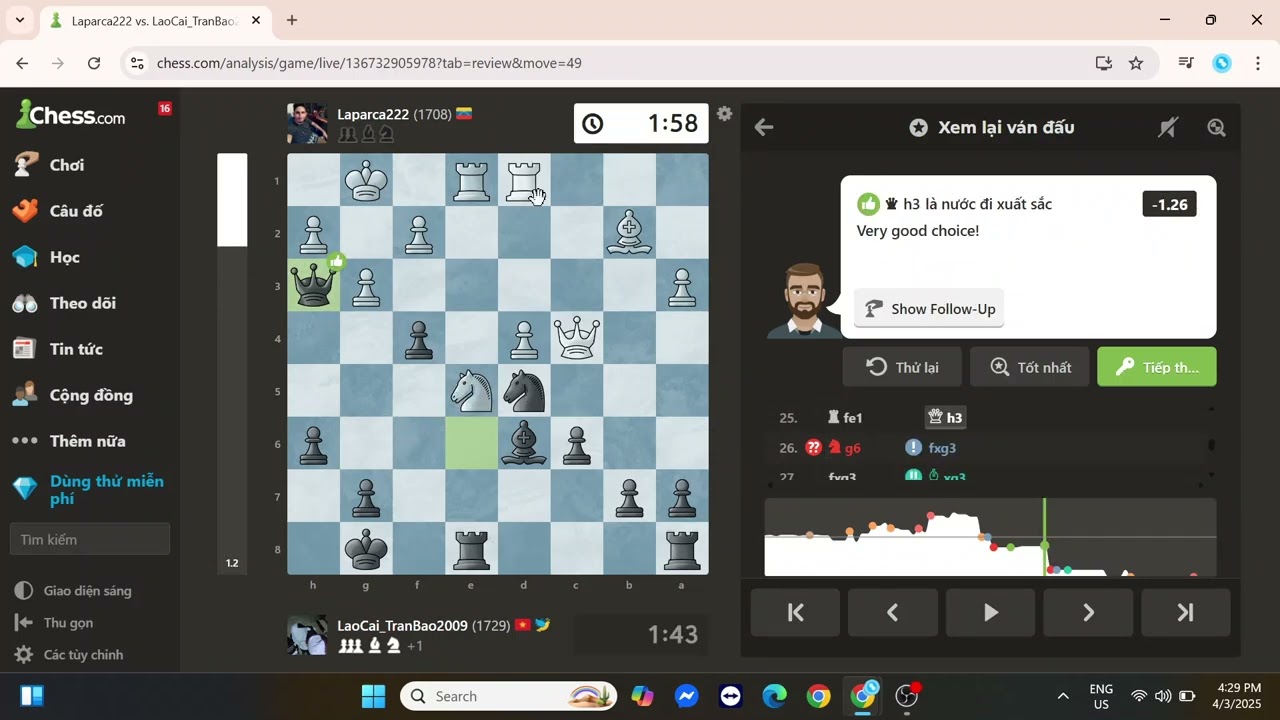Image resolution: width=1280 pixels, height=720 pixels.
Task: Open the volume tray icon
Action: (x=1162, y=696)
